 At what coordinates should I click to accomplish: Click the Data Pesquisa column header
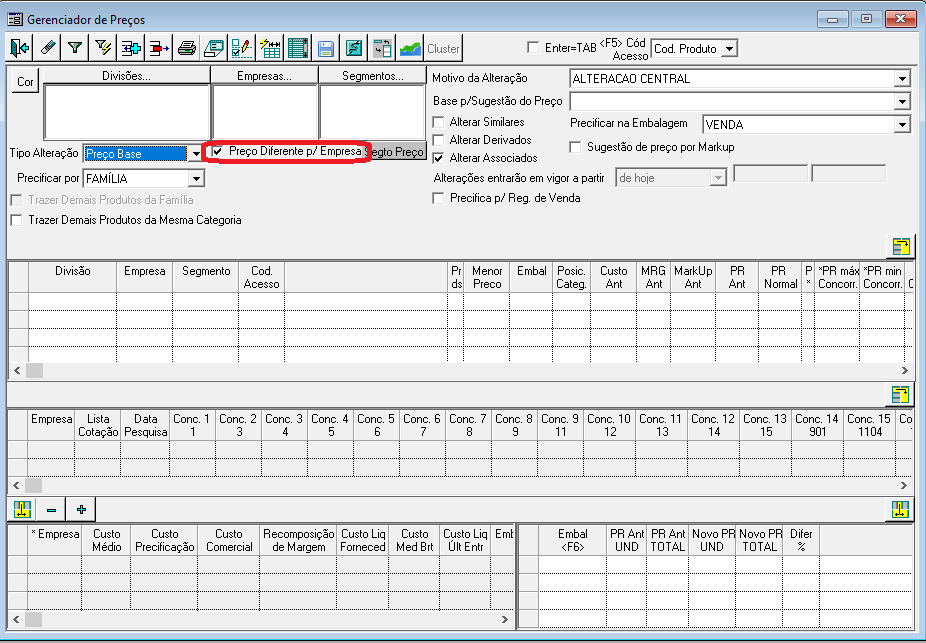145,425
